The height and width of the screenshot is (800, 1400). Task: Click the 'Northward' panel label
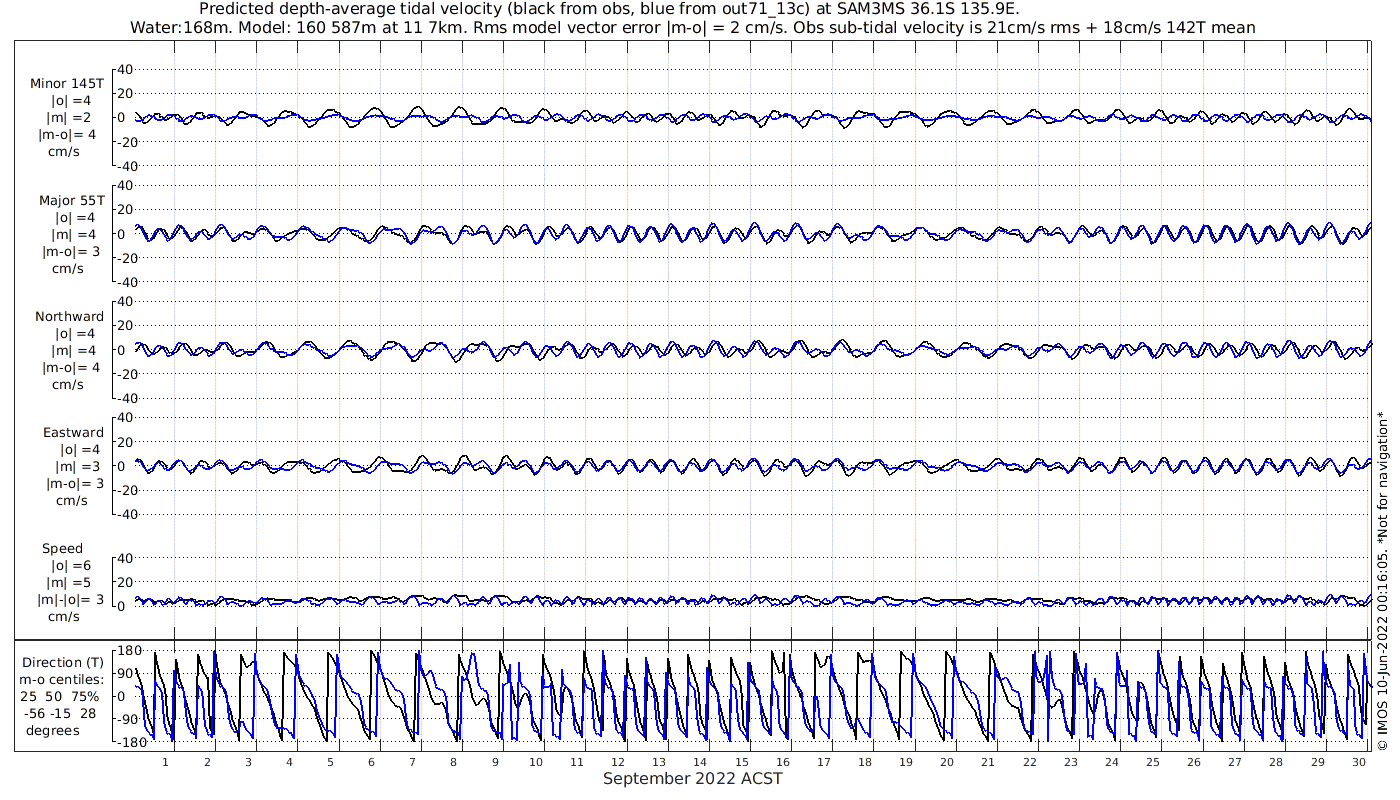69,316
